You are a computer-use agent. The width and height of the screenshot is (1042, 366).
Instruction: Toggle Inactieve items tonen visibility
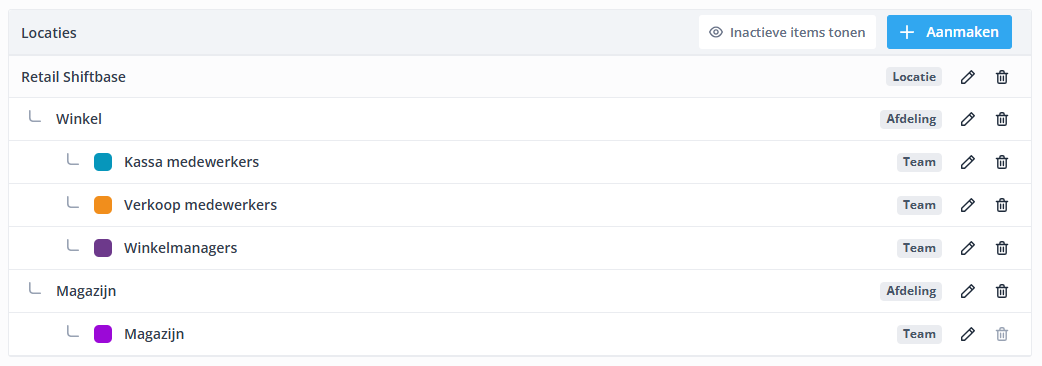787,32
